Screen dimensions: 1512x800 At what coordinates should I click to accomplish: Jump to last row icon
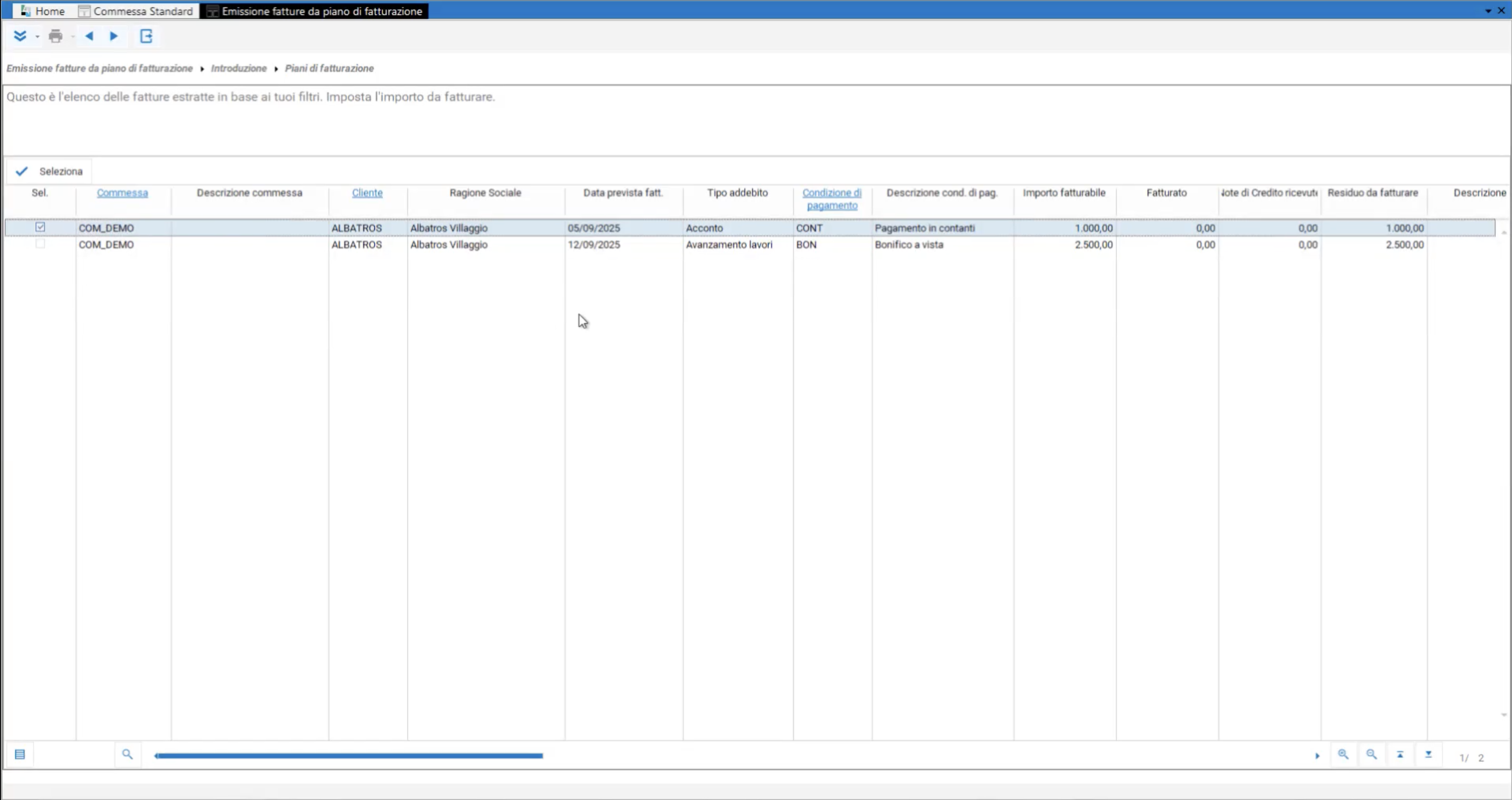1428,754
